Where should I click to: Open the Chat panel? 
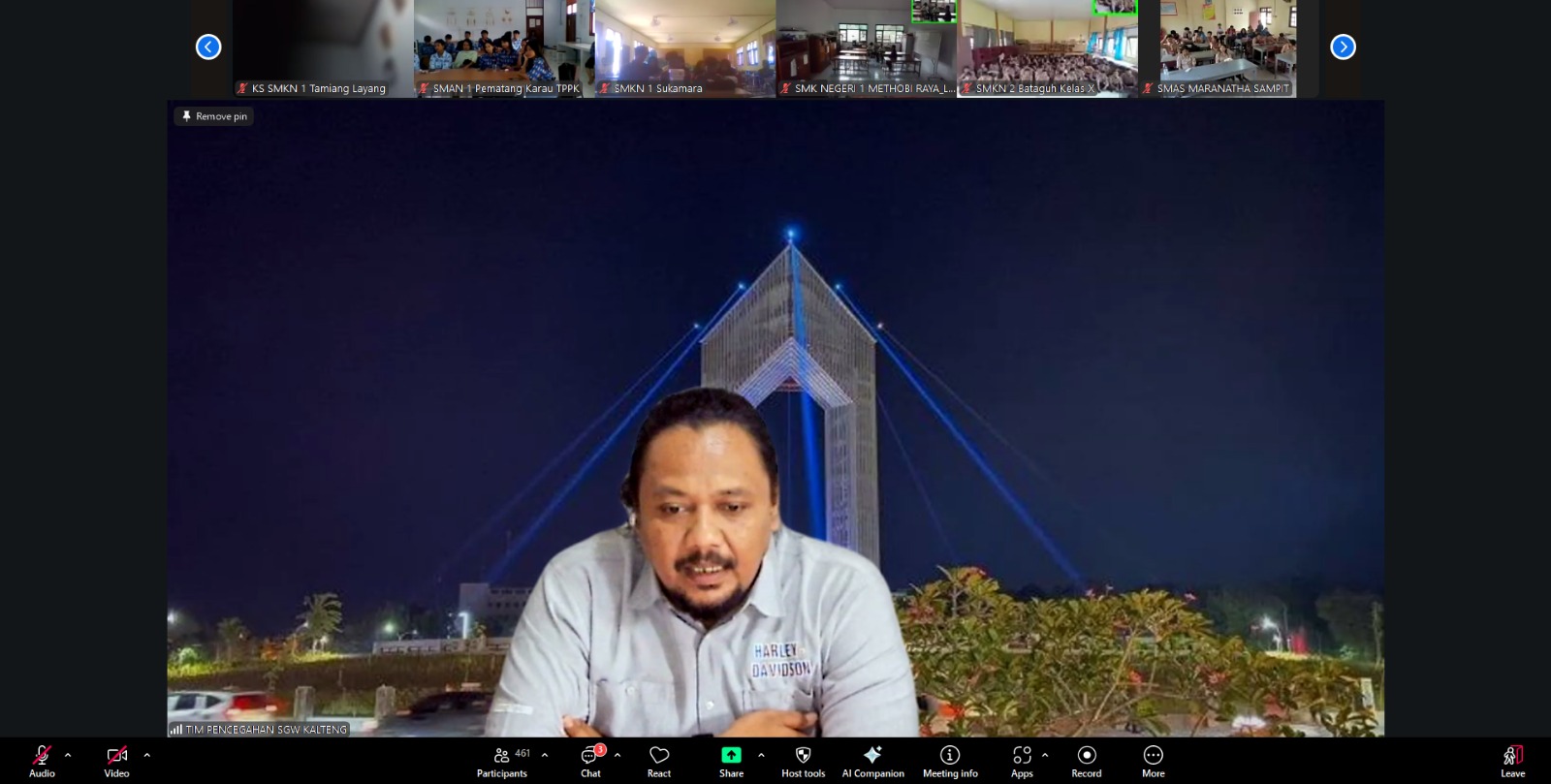pos(590,760)
